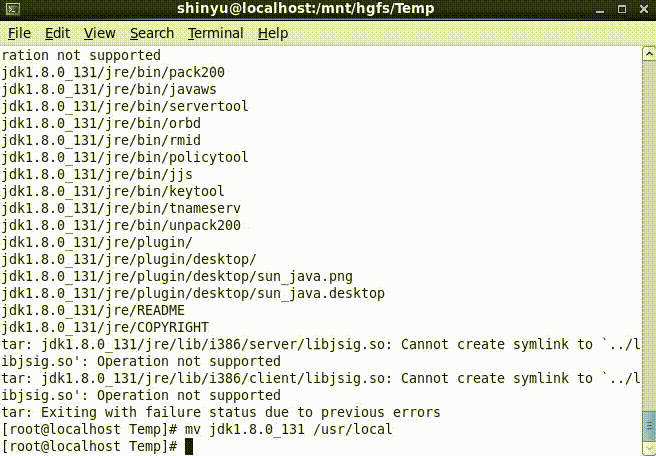Click the line ending in 'unpack200'
Screen dimensions: 656x456
(121, 225)
